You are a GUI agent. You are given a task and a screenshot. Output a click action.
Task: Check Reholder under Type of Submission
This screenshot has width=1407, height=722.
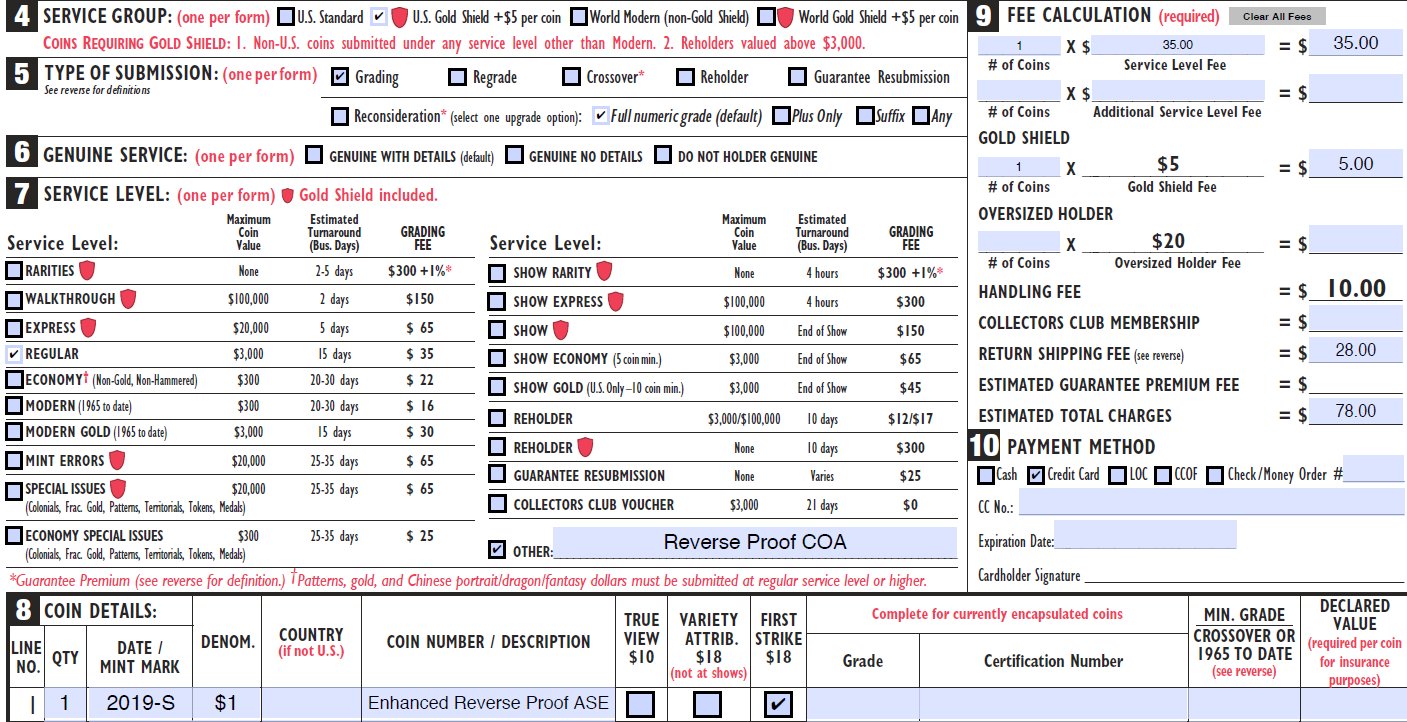685,77
